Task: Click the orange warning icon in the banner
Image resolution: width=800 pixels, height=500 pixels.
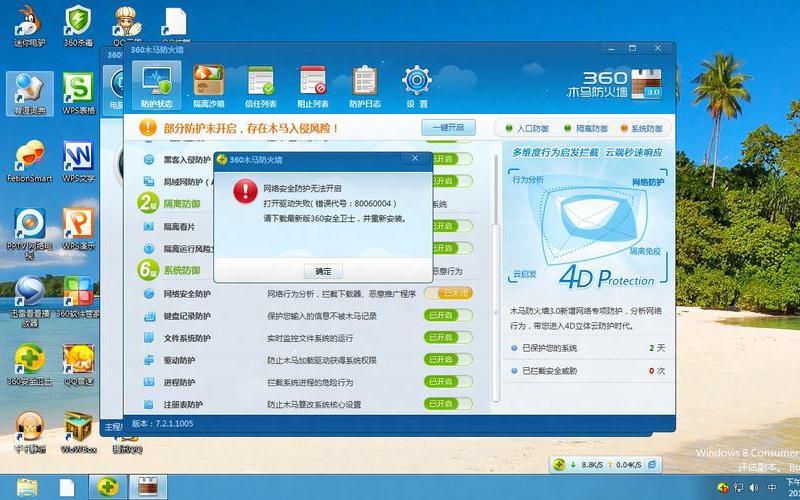Action: click(148, 127)
